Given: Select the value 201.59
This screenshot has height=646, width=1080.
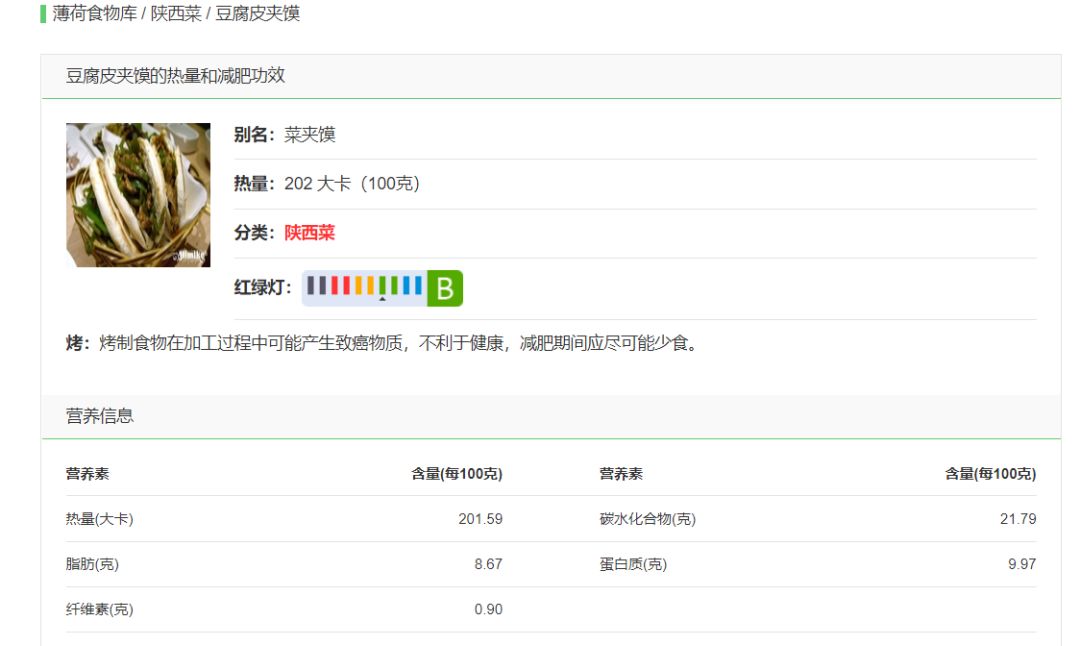Looking at the screenshot, I should coord(480,519).
